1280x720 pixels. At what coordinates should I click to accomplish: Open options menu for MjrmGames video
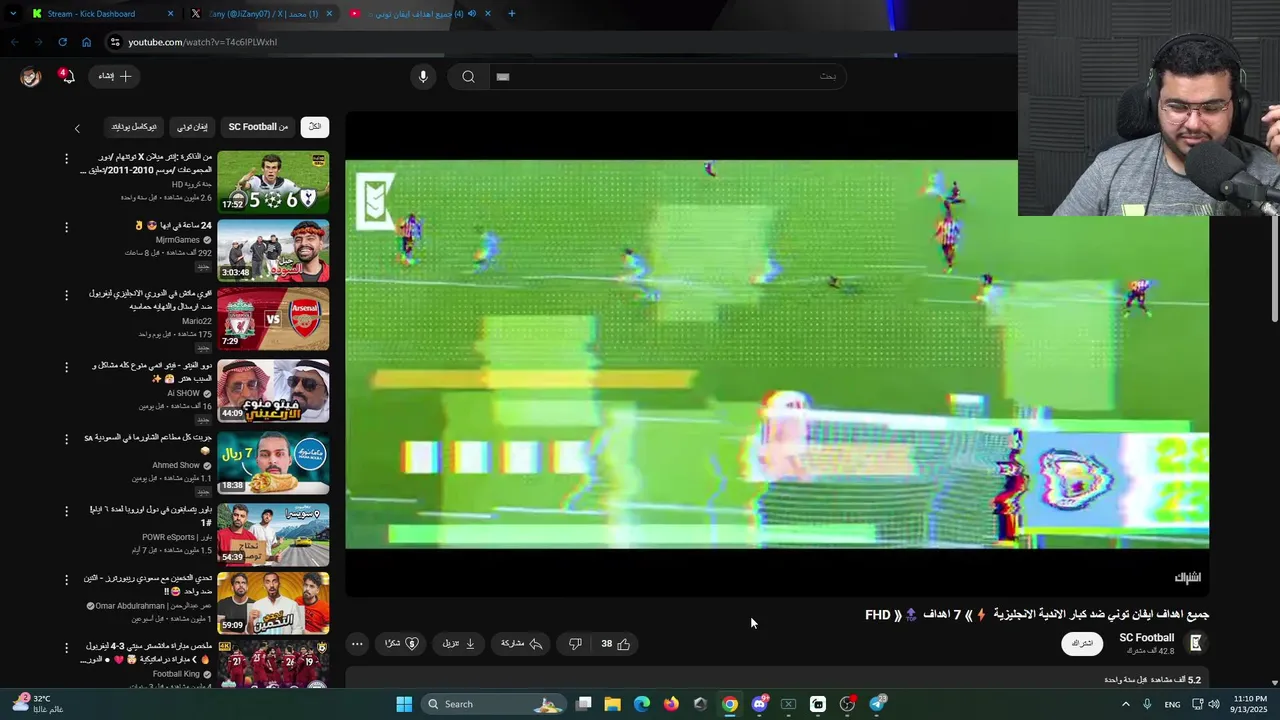pos(67,227)
